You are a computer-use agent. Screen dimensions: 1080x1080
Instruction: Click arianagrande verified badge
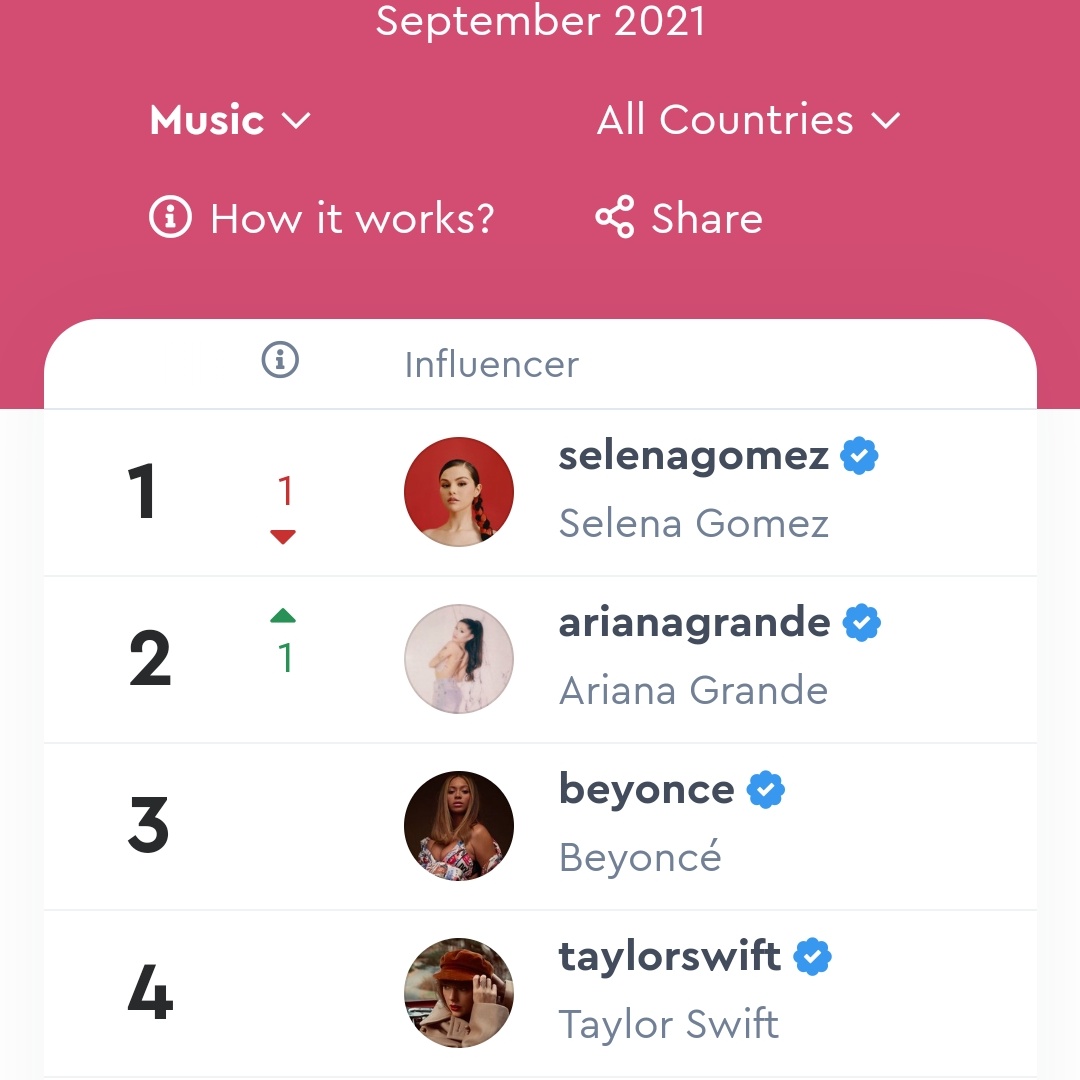(861, 623)
